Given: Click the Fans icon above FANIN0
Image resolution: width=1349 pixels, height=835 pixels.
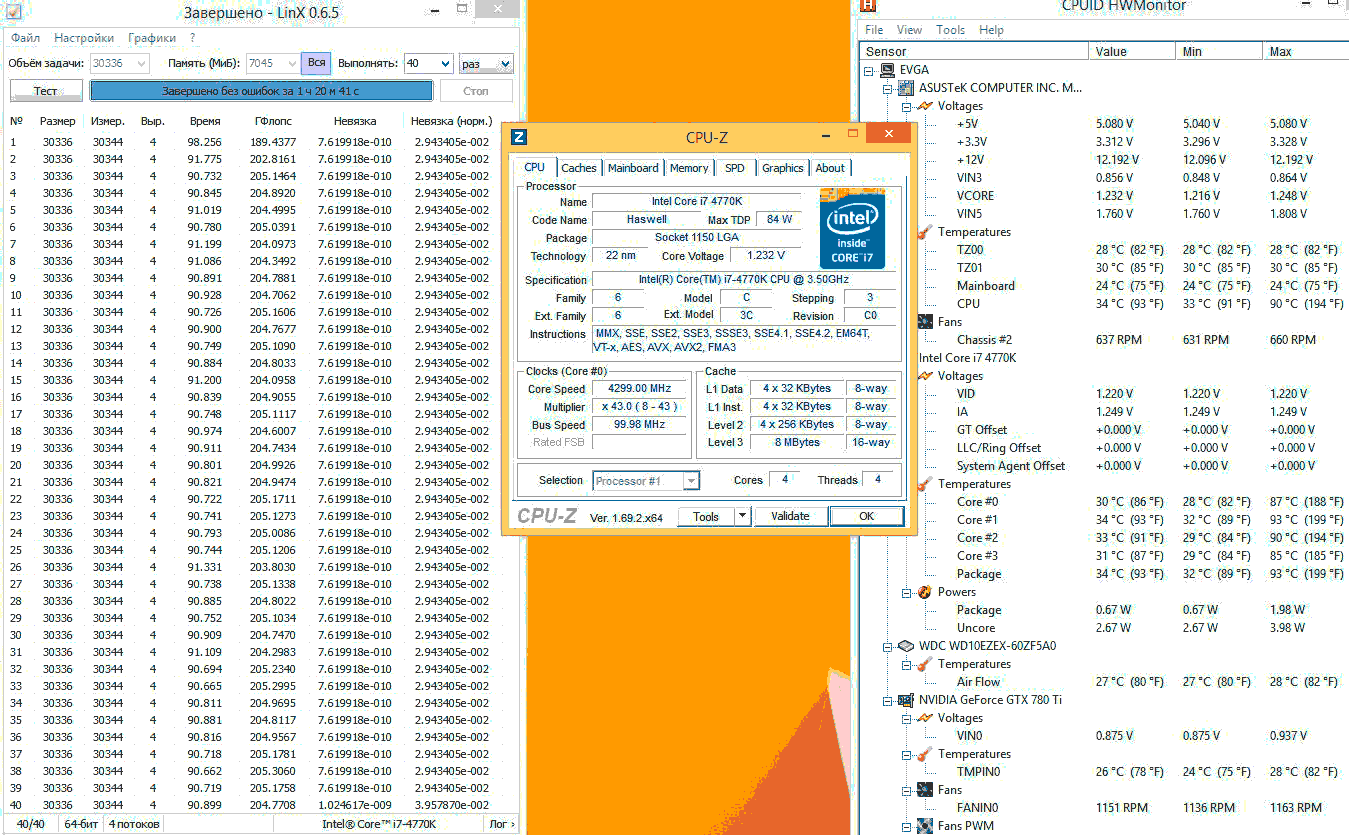Looking at the screenshot, I should tap(925, 790).
